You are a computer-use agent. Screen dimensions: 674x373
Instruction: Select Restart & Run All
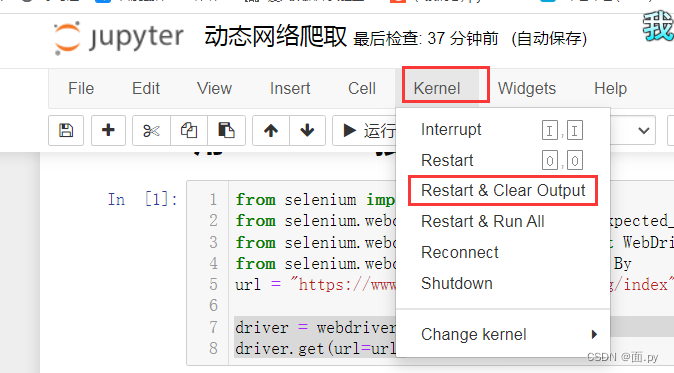point(503,221)
